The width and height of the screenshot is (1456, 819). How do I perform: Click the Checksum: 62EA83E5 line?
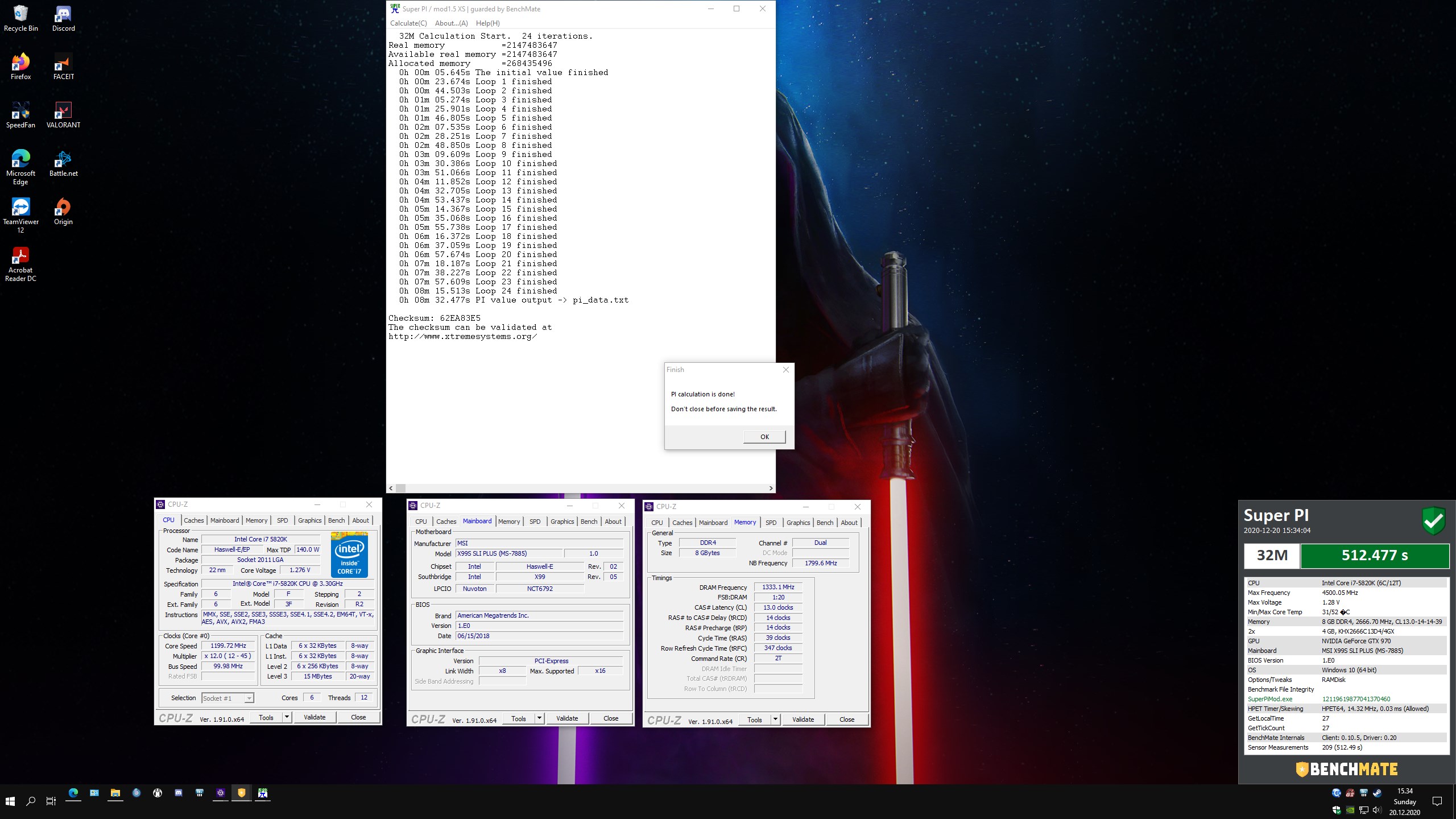(x=435, y=318)
